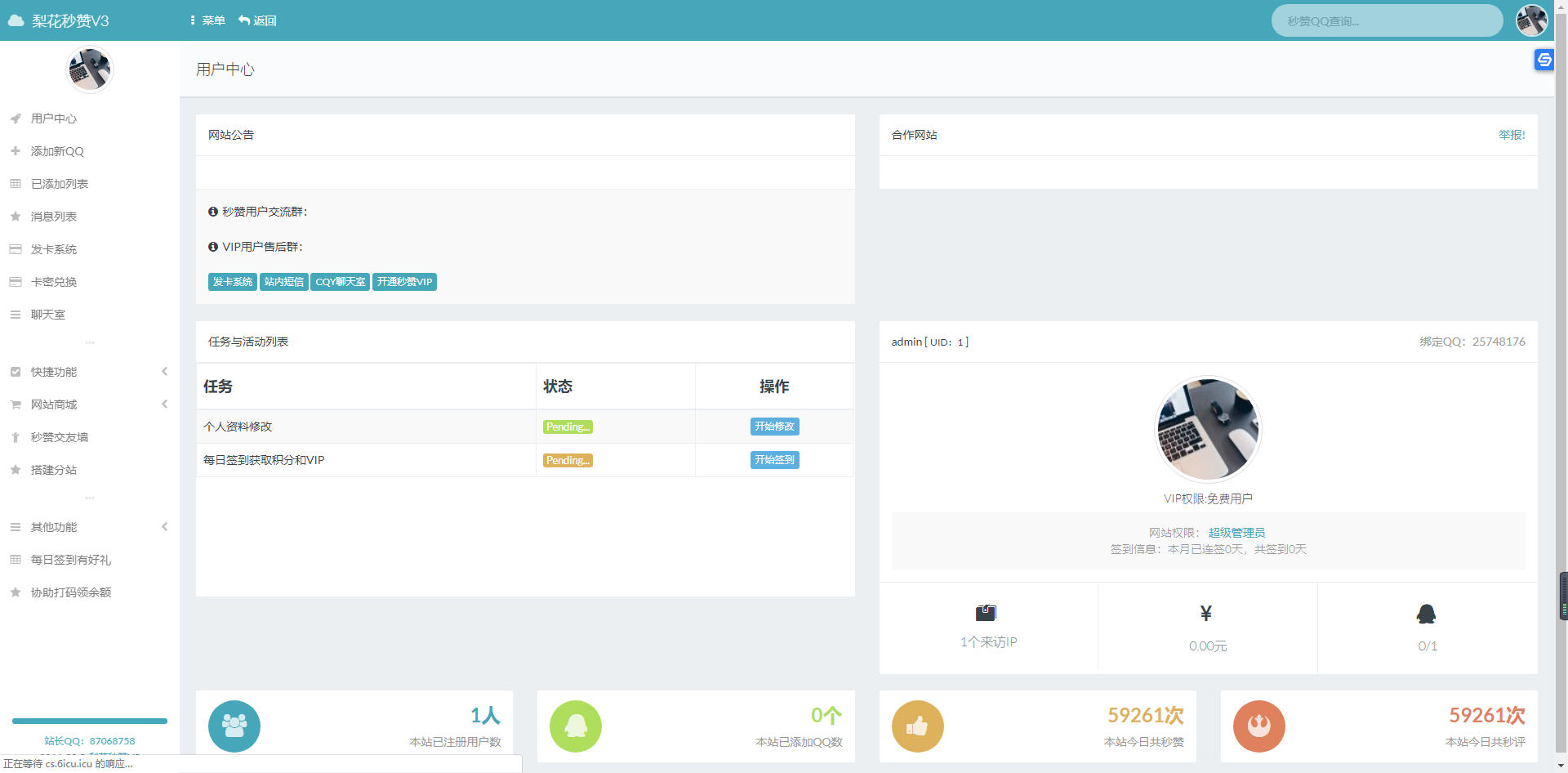The height and width of the screenshot is (773, 1568).
Task: Open 已添加列表 in the sidebar
Action: click(60, 184)
